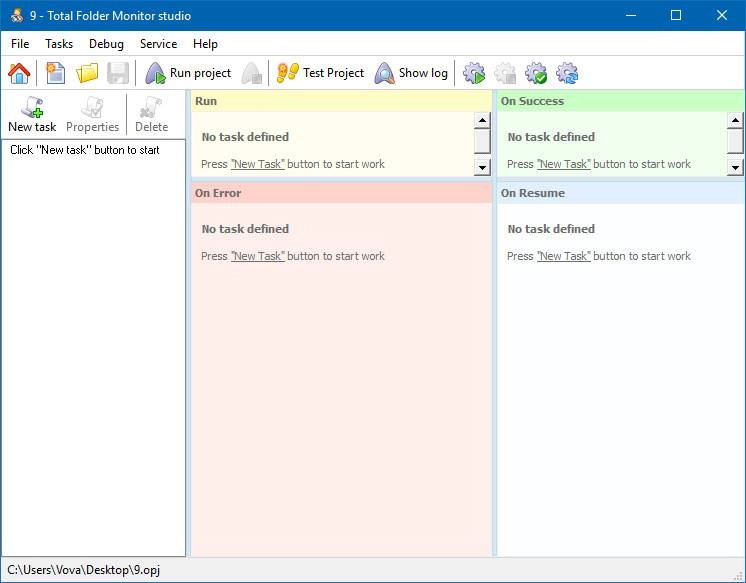
Task: Open Show log from the toolbar
Action: (x=411, y=73)
